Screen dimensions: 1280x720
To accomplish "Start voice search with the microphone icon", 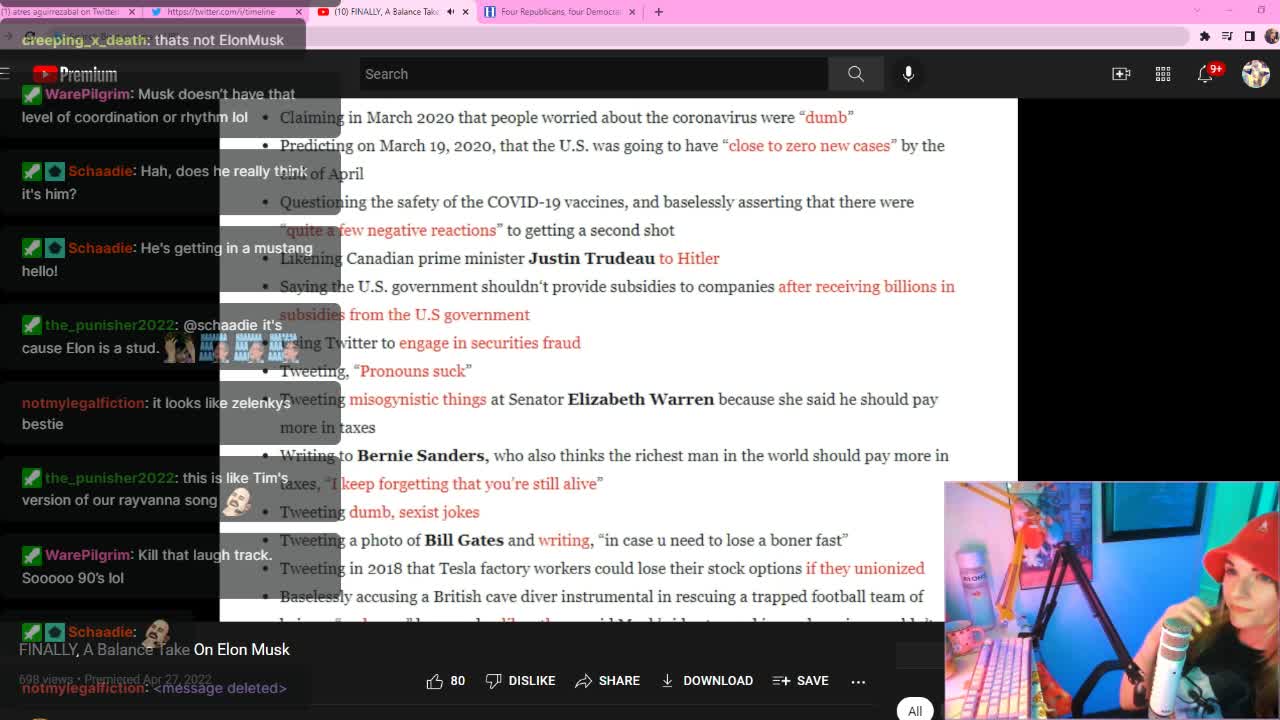I will coord(908,74).
